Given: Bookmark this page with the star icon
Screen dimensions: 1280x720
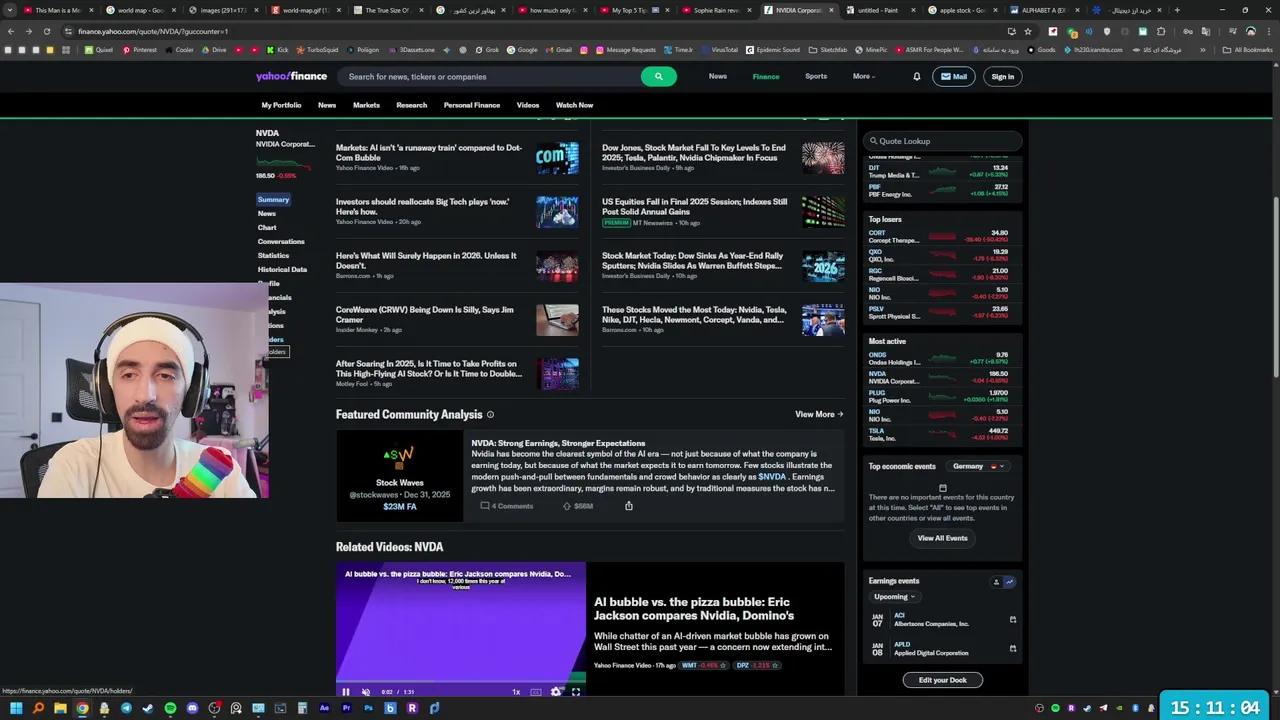Looking at the screenshot, I should (1028, 31).
